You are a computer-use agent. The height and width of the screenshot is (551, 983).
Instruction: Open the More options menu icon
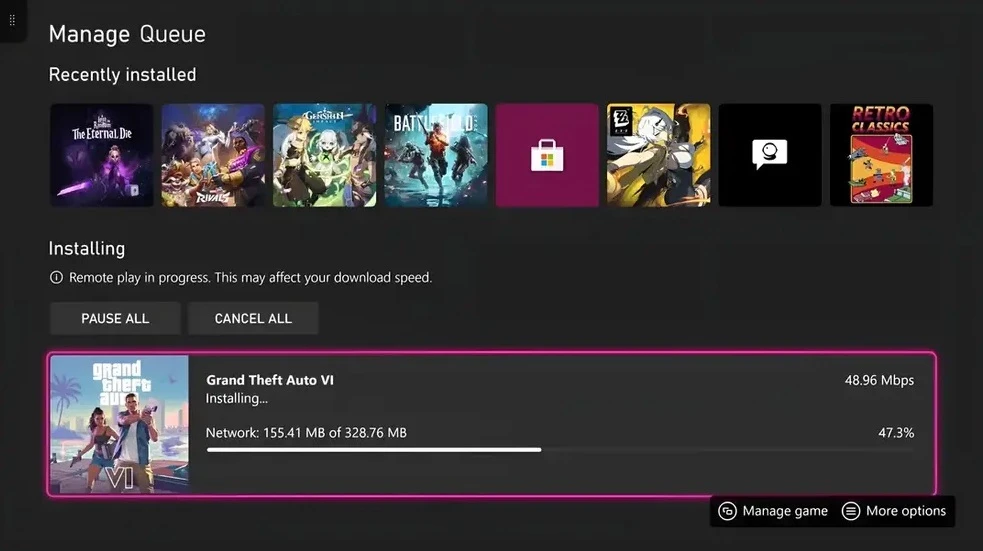[x=851, y=512]
